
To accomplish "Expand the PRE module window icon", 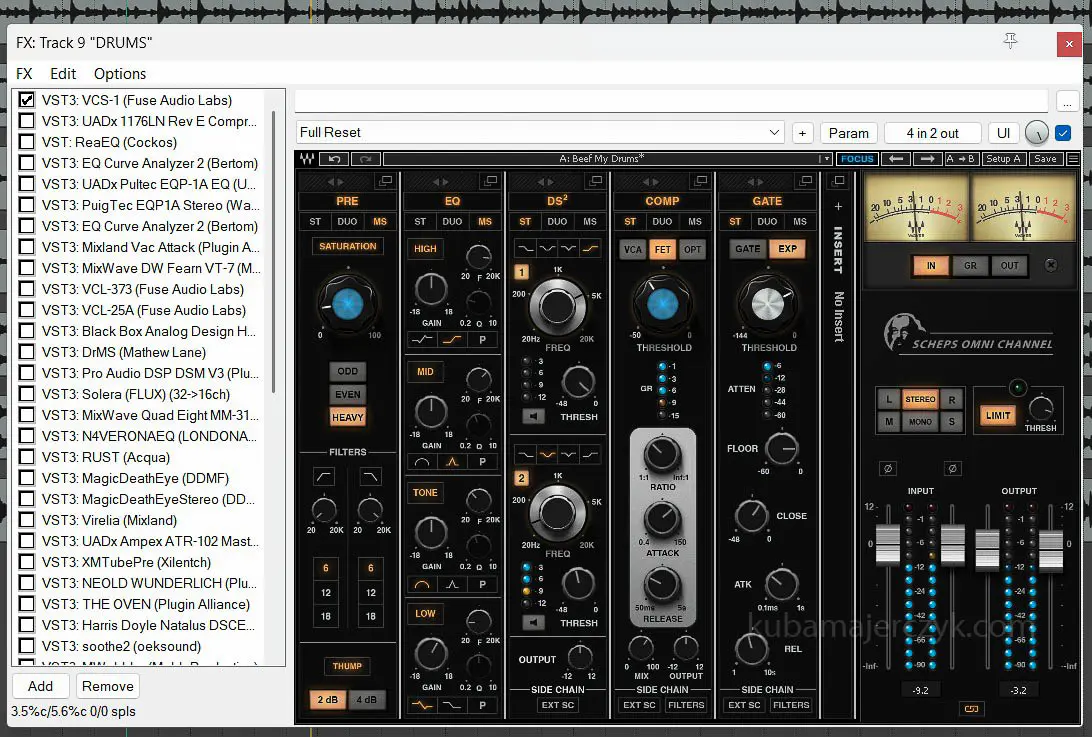I will point(384,181).
